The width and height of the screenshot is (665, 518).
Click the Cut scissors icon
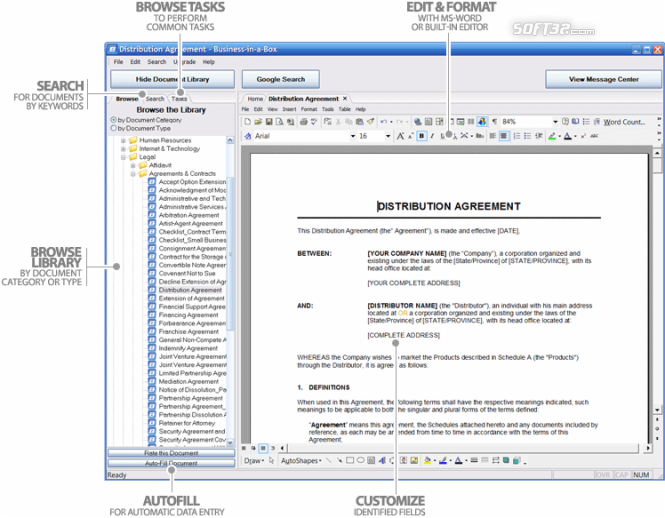coord(338,122)
